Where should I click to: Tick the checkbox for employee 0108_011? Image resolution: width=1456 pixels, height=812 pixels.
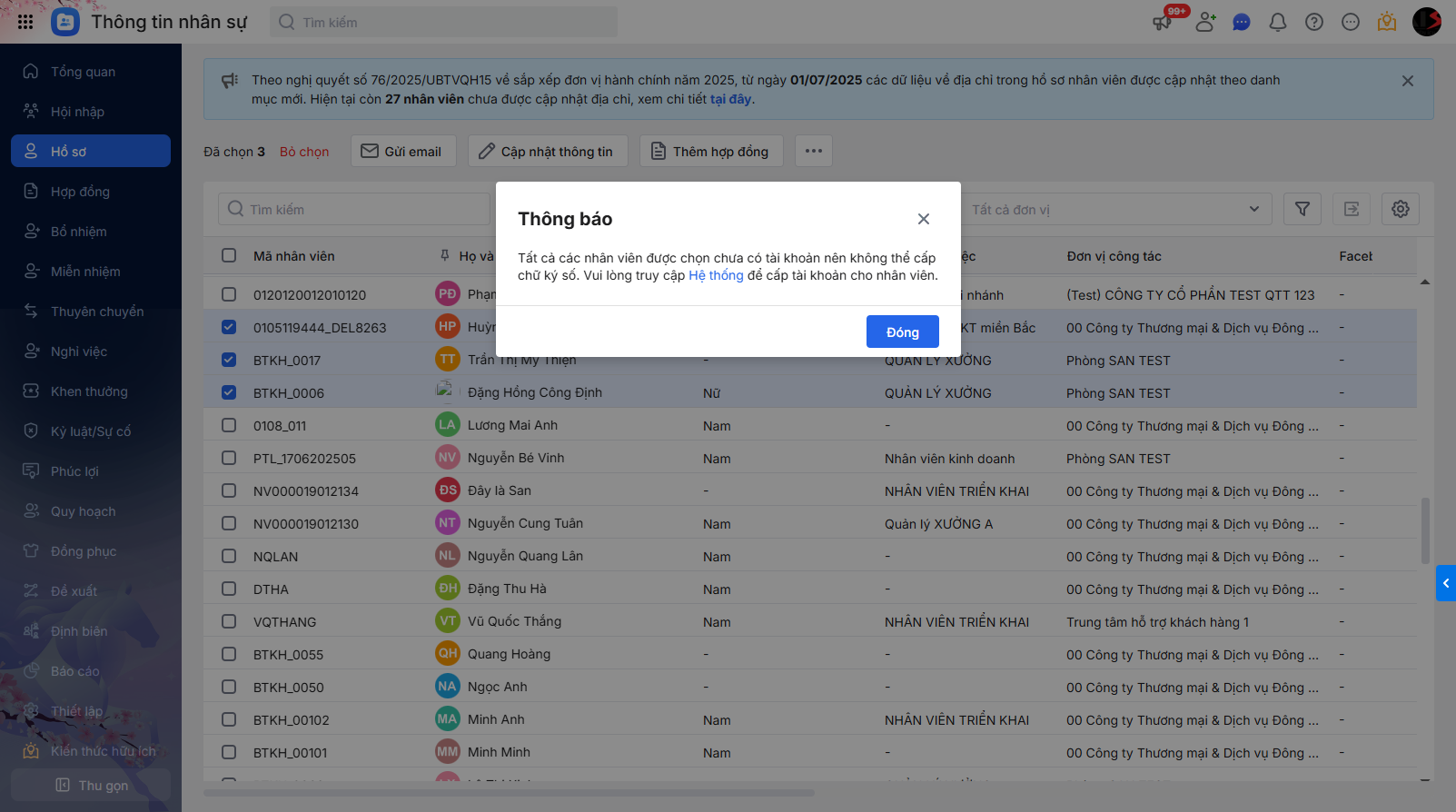(x=229, y=425)
